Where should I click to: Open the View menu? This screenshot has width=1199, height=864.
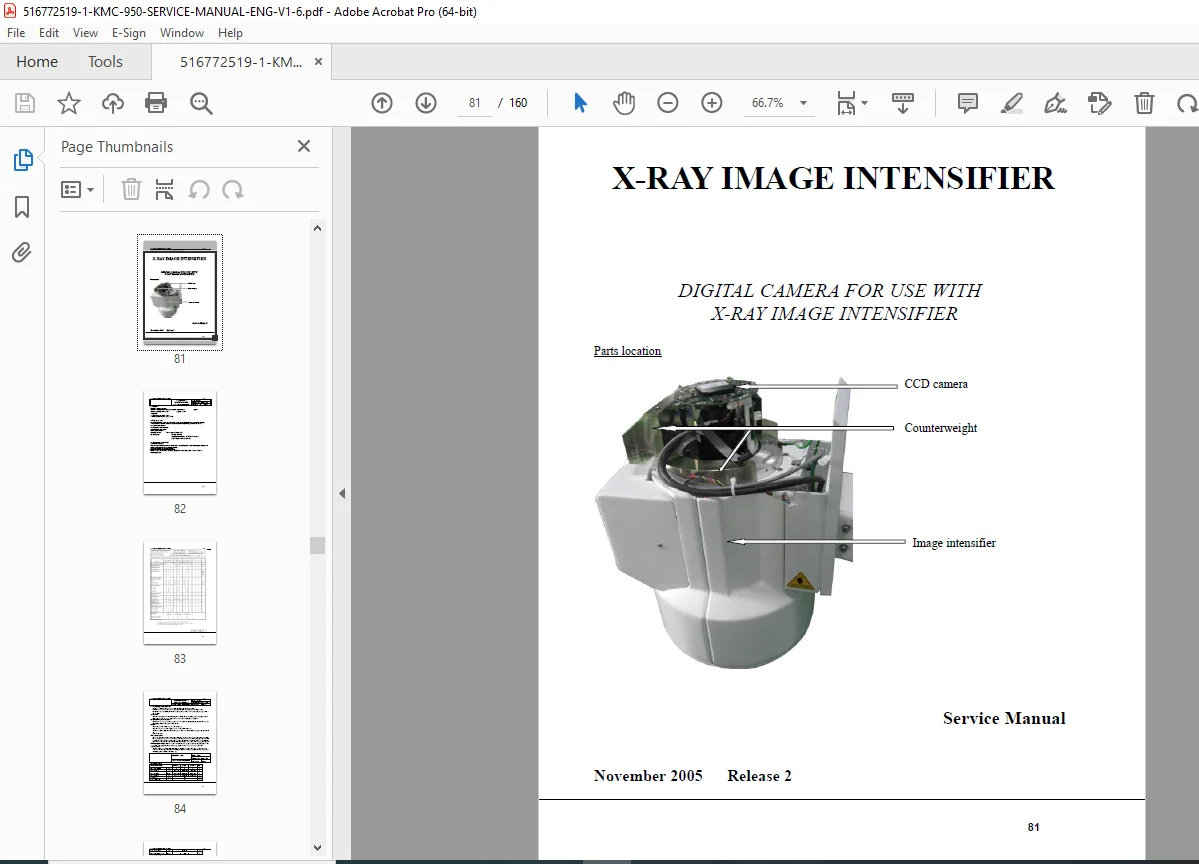(85, 33)
